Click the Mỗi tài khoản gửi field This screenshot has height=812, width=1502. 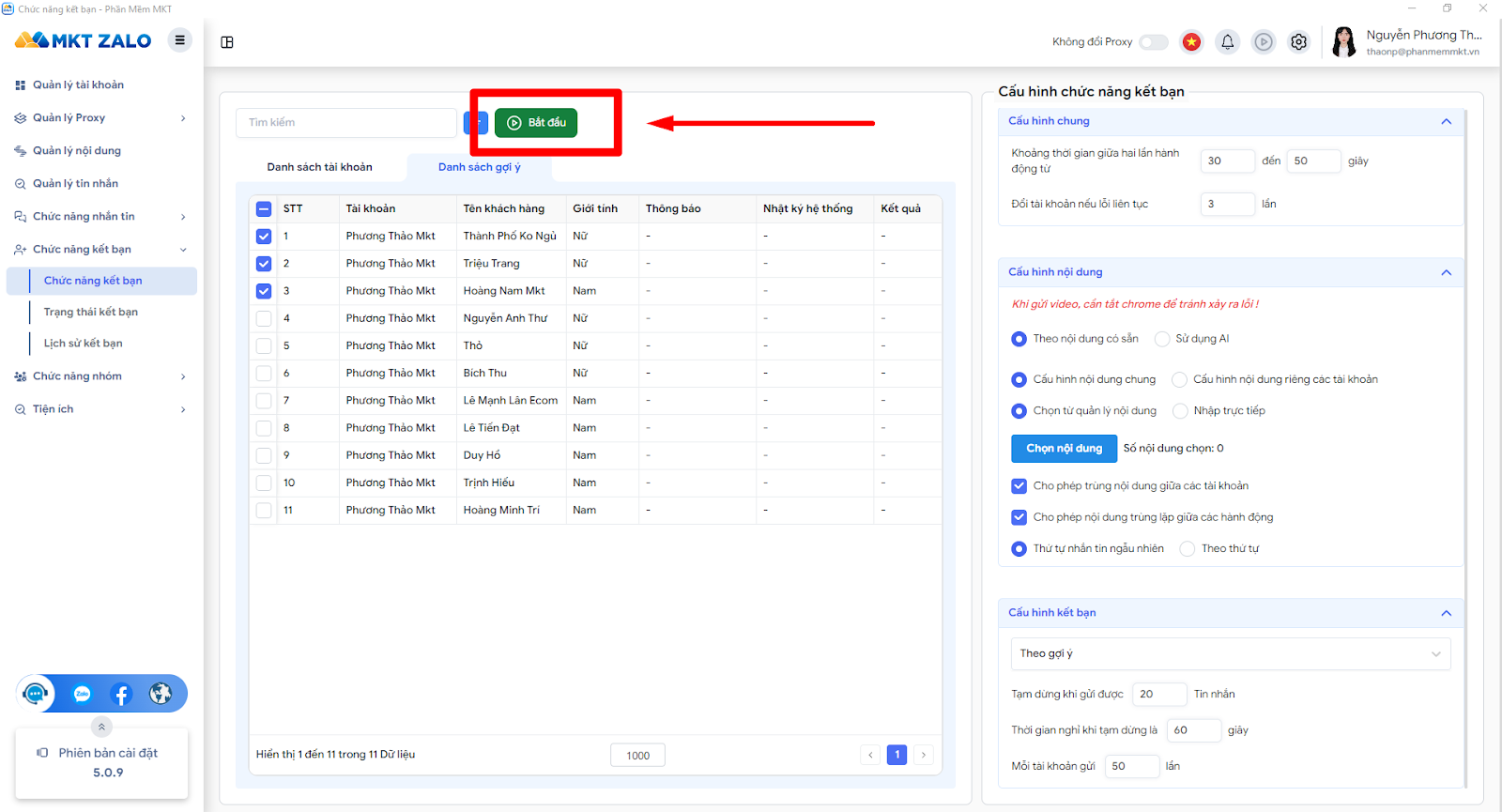[1131, 767]
